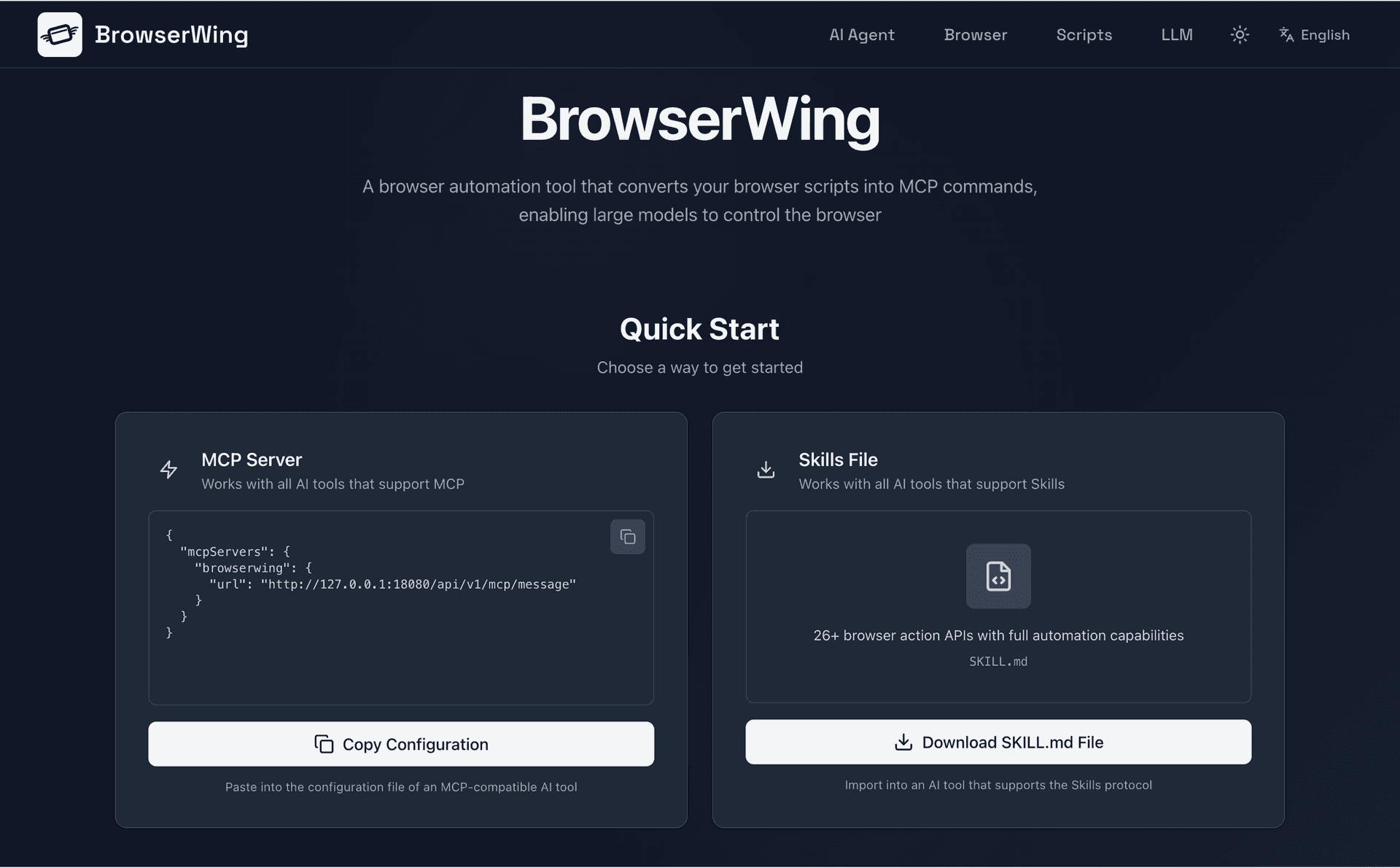The height and width of the screenshot is (868, 1400).
Task: Click the large BrowserWing title
Action: [x=699, y=120]
